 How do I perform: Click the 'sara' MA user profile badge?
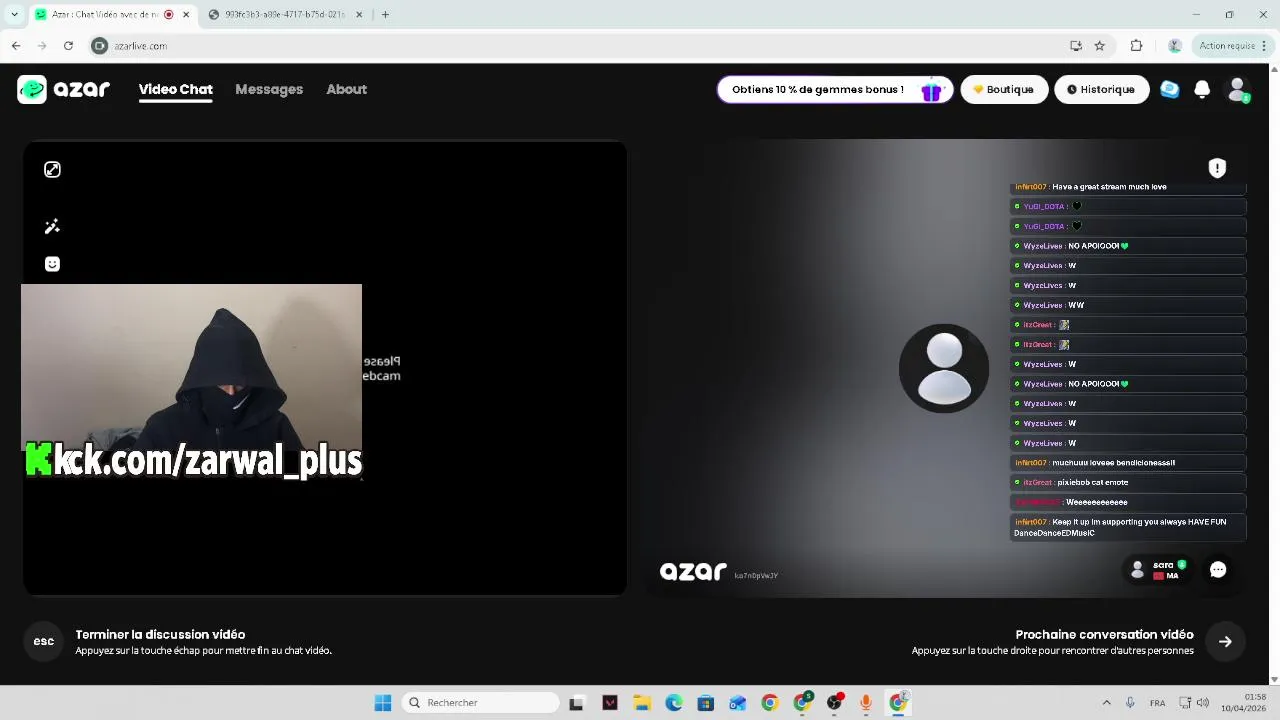(x=1159, y=570)
